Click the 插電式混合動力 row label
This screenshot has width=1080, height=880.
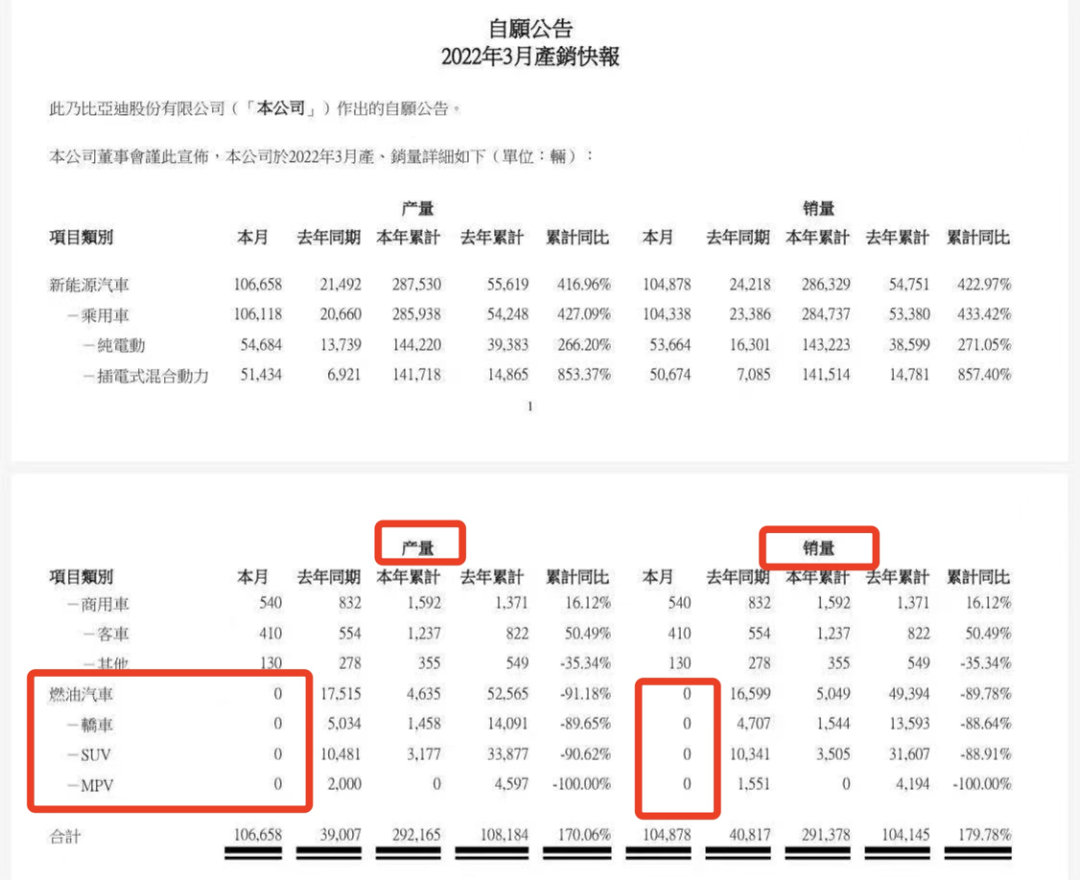pos(153,376)
